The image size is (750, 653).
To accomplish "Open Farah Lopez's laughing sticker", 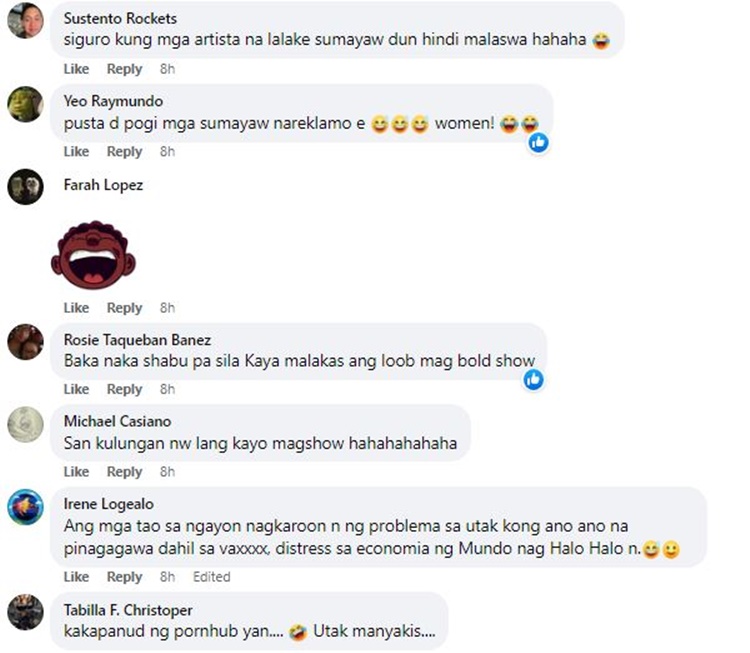I will pyautogui.click(x=93, y=255).
